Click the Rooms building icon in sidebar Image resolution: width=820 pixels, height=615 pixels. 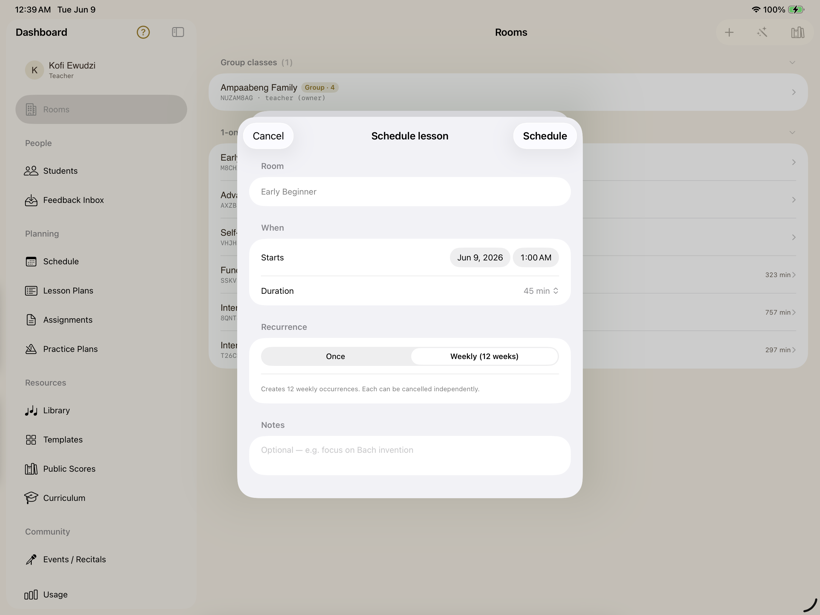[31, 109]
